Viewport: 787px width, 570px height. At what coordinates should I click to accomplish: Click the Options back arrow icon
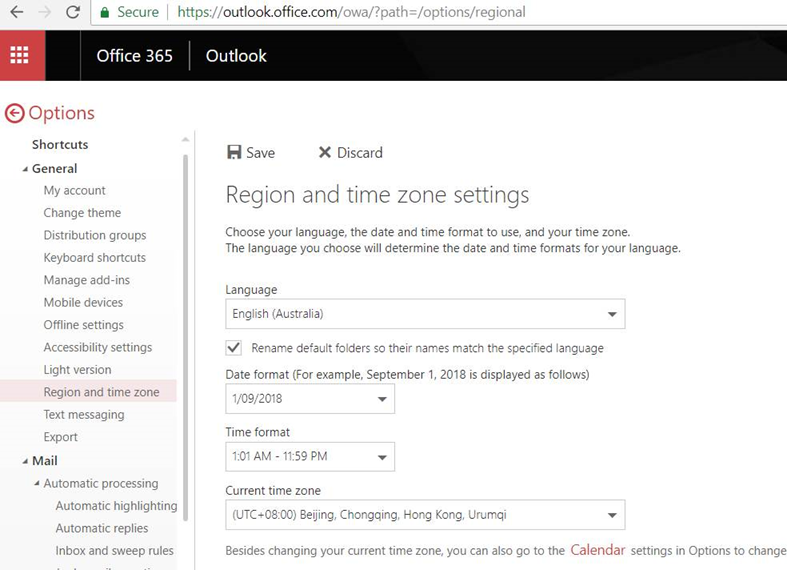tap(14, 113)
